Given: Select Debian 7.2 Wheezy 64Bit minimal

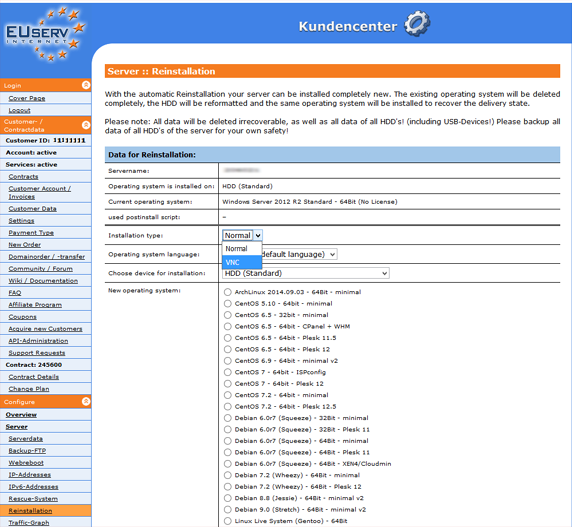Looking at the screenshot, I should click(228, 475).
